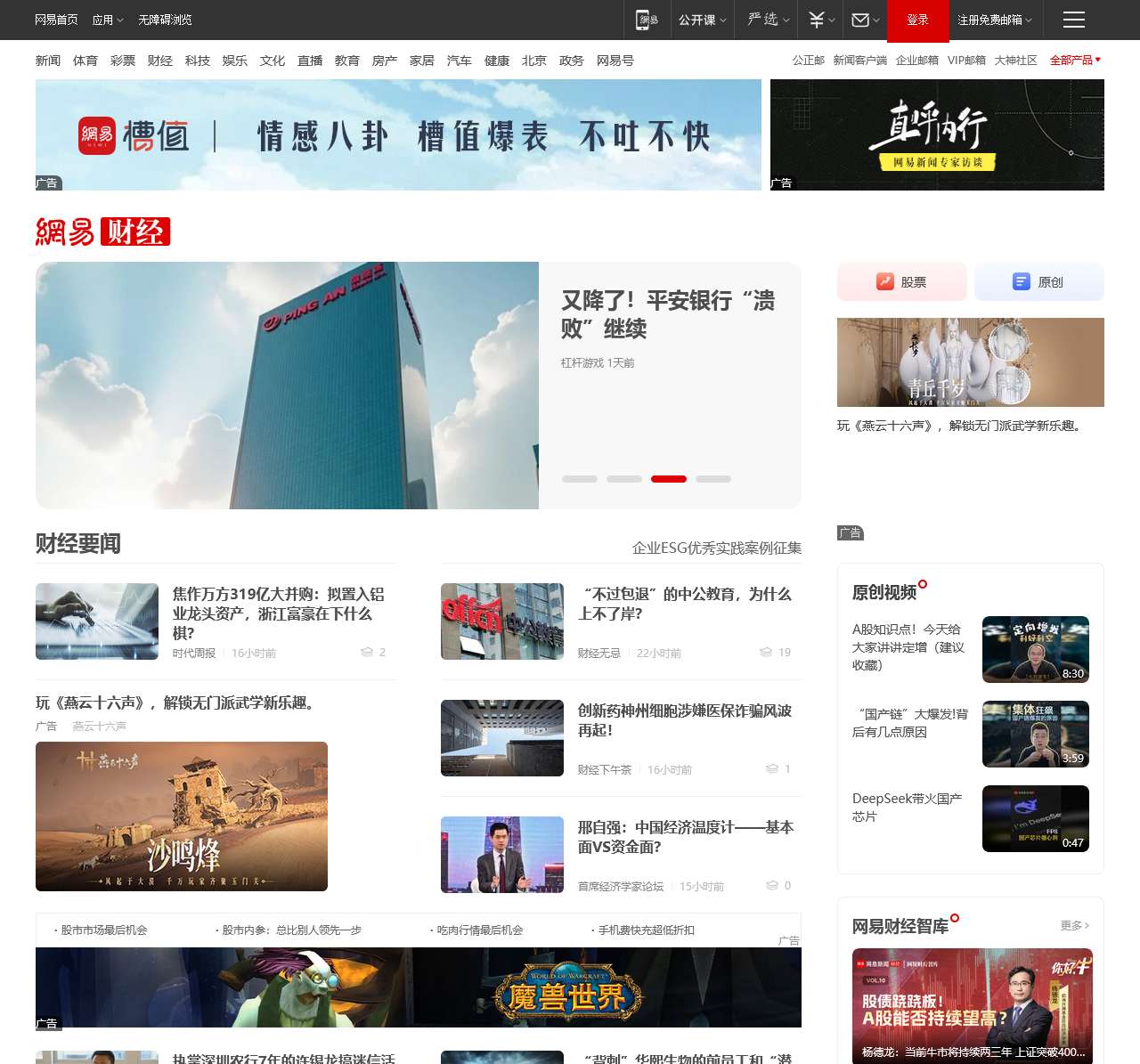Click the 网易财经 logo
Screen dimensions: 1140x1064
[102, 231]
